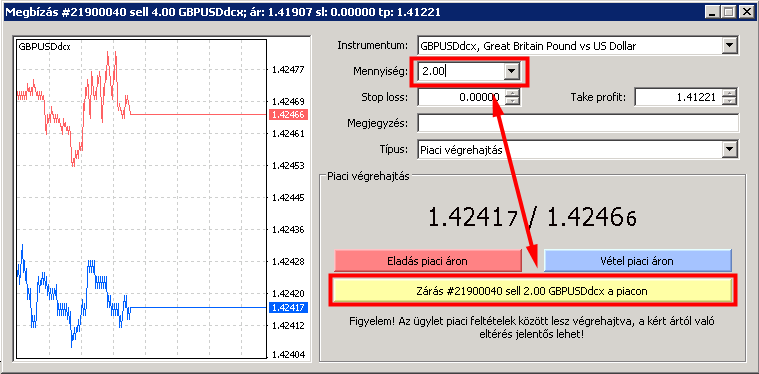Increase Take profit with the up arrow

729,93
